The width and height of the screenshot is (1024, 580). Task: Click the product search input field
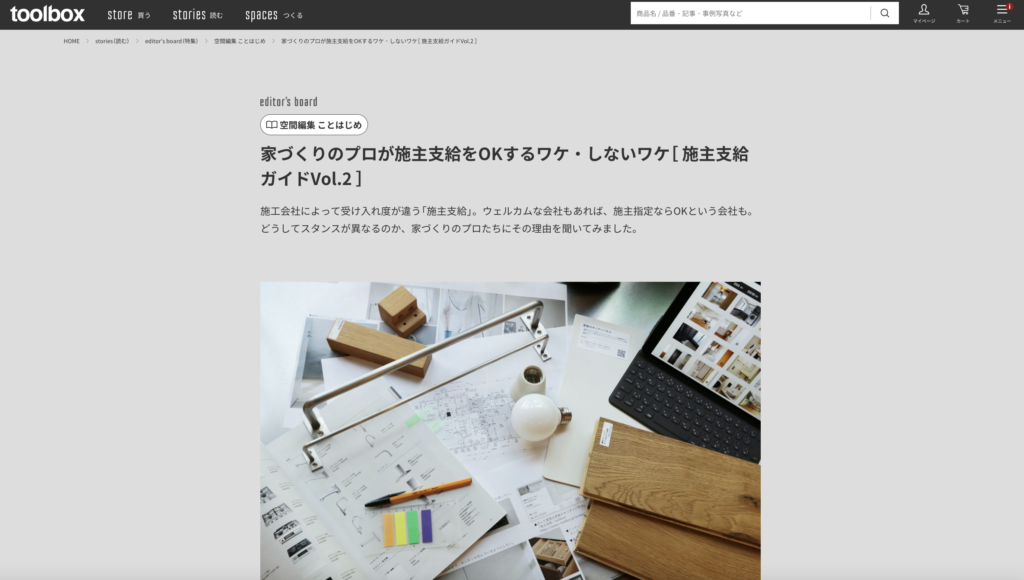coord(750,13)
